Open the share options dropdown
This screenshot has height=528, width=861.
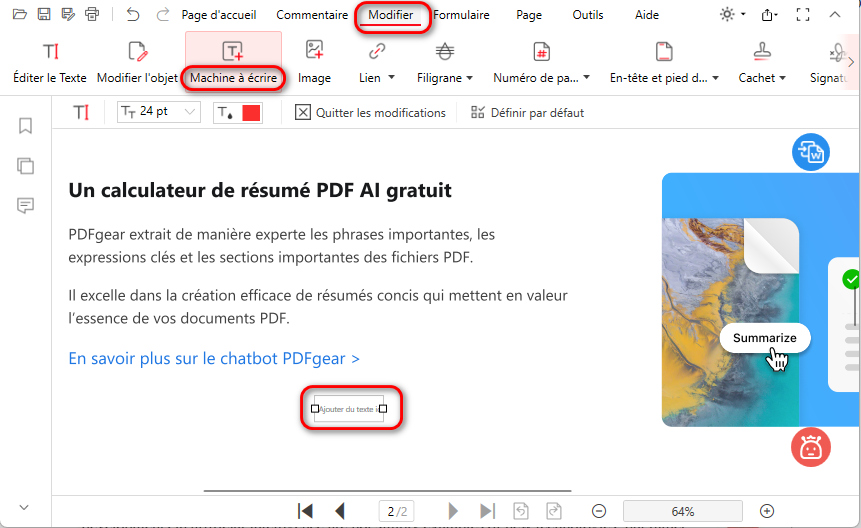[769, 15]
